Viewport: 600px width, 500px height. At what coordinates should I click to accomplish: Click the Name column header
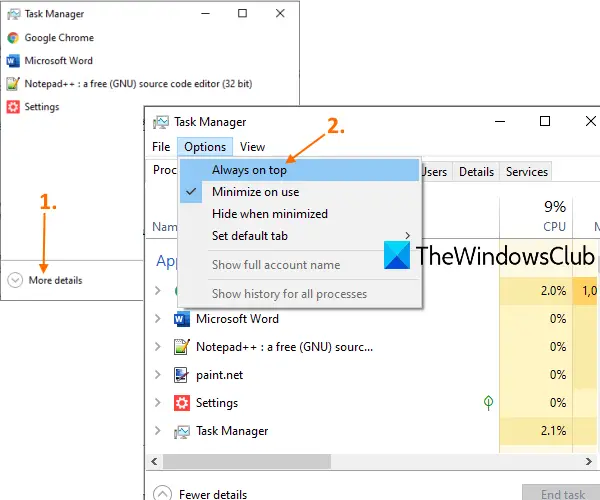point(165,227)
